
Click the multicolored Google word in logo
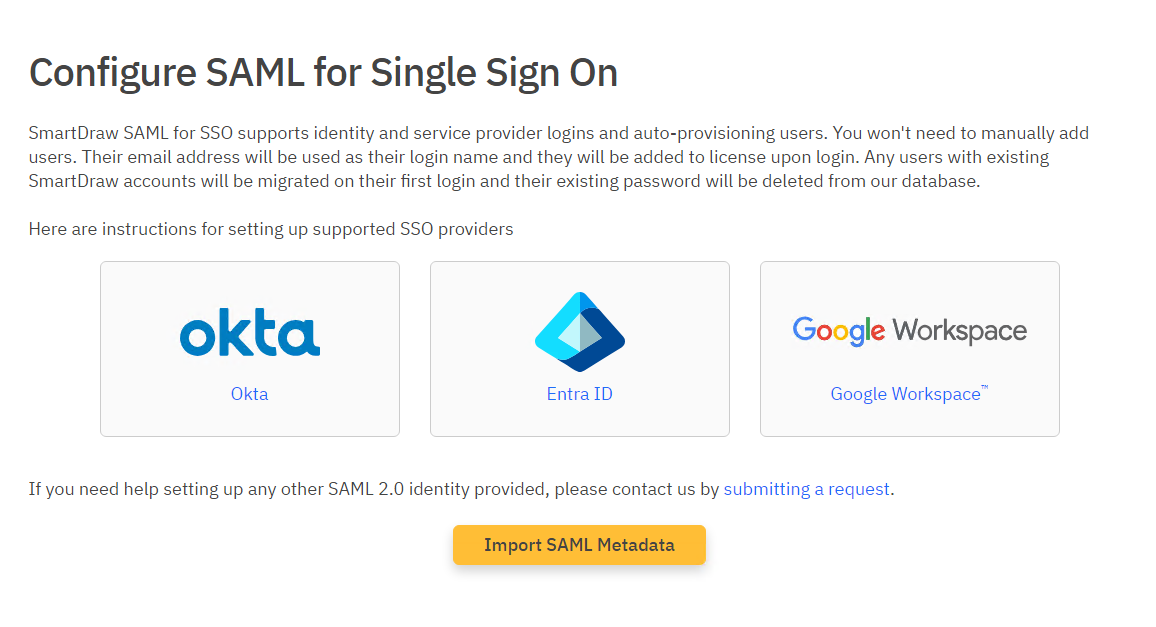tap(838, 331)
